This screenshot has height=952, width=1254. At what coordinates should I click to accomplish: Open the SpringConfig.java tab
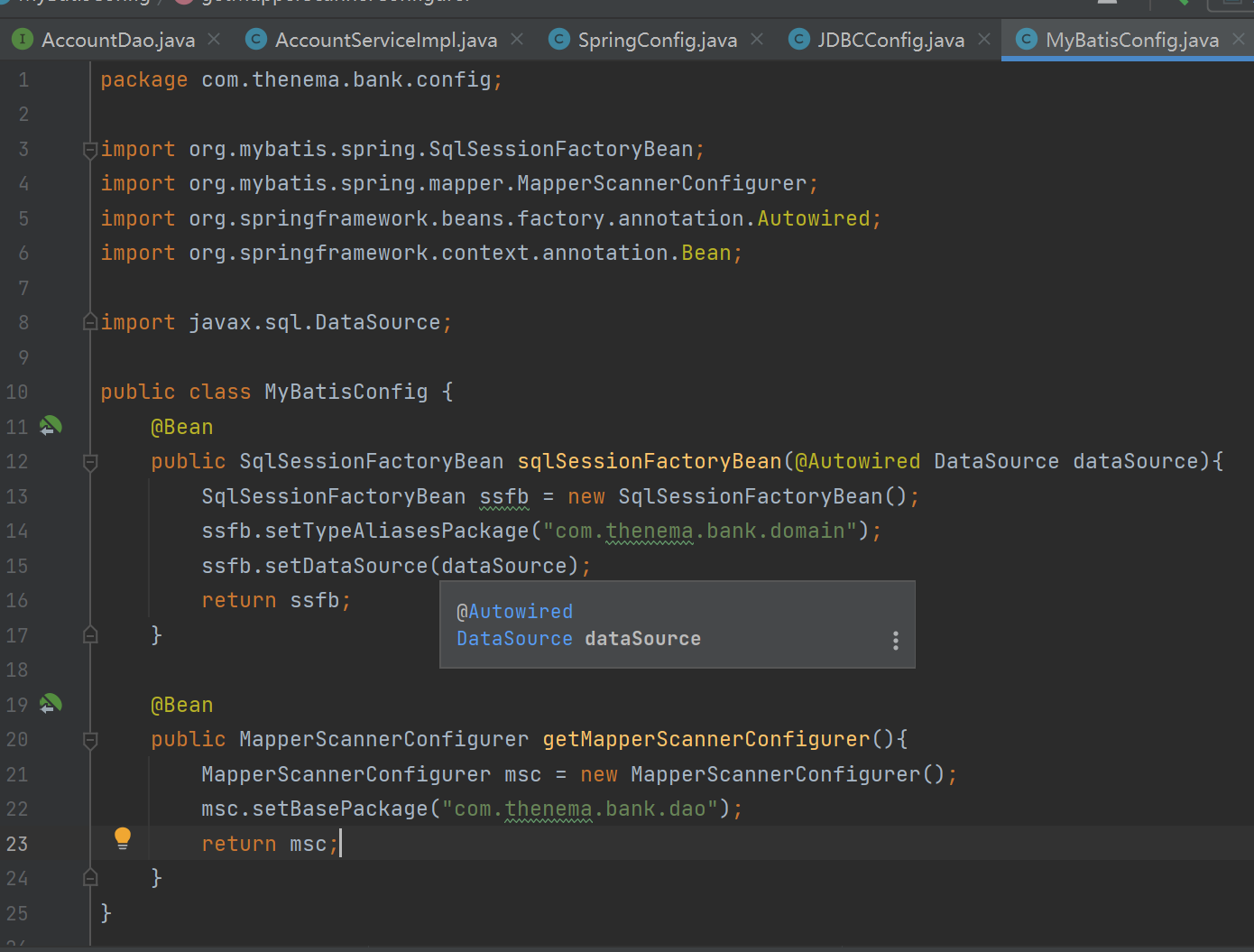pos(657,40)
